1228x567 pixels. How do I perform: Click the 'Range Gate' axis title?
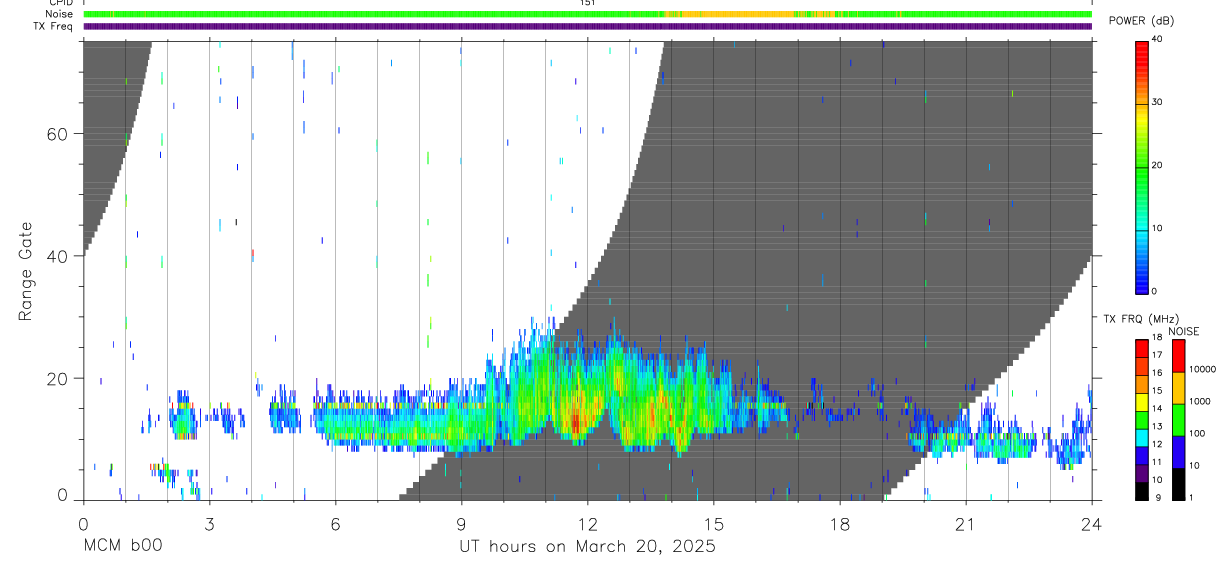coord(26,272)
